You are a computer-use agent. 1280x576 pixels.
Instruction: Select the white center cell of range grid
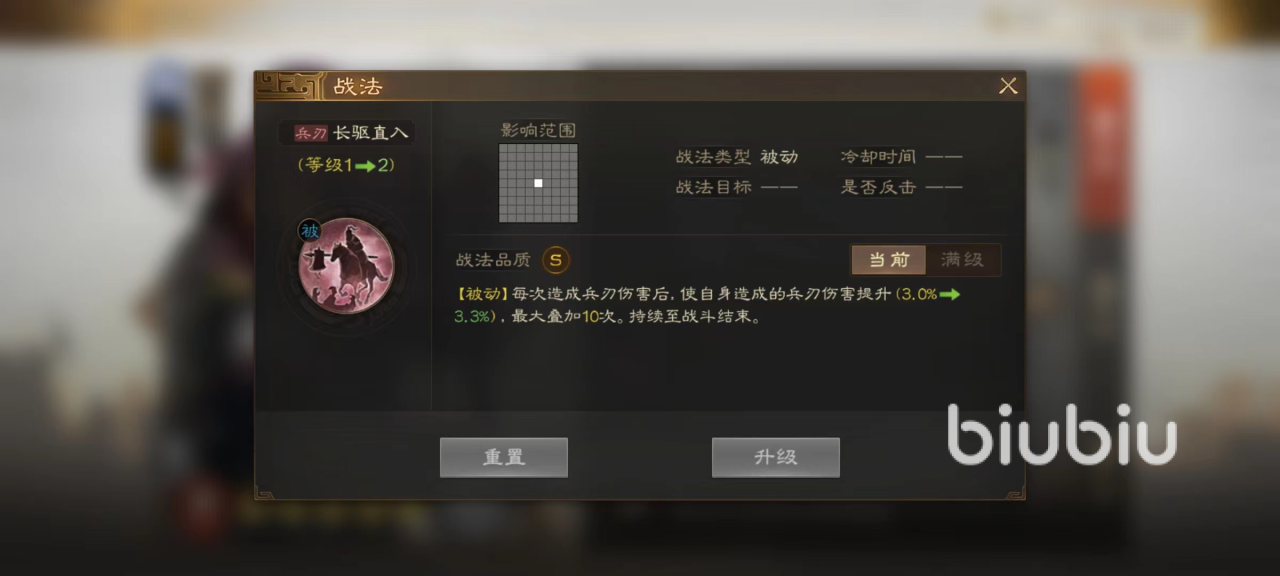click(538, 183)
